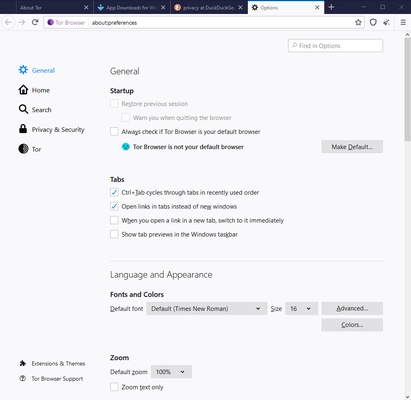The height and width of the screenshot is (400, 411).
Task: Click the Search magnifier icon in sidebar
Action: (x=23, y=109)
